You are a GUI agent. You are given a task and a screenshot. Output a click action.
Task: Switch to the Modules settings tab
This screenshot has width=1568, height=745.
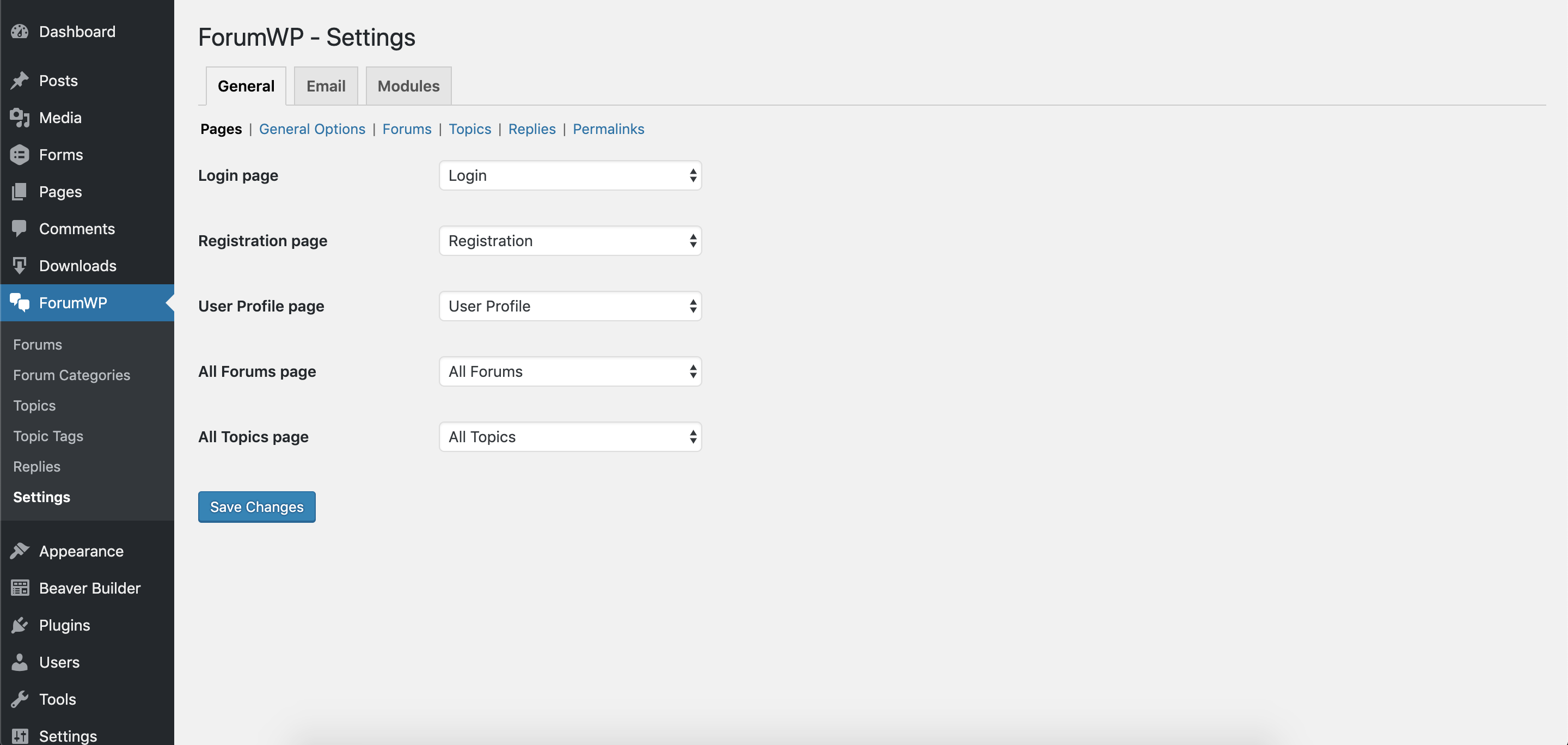(408, 84)
